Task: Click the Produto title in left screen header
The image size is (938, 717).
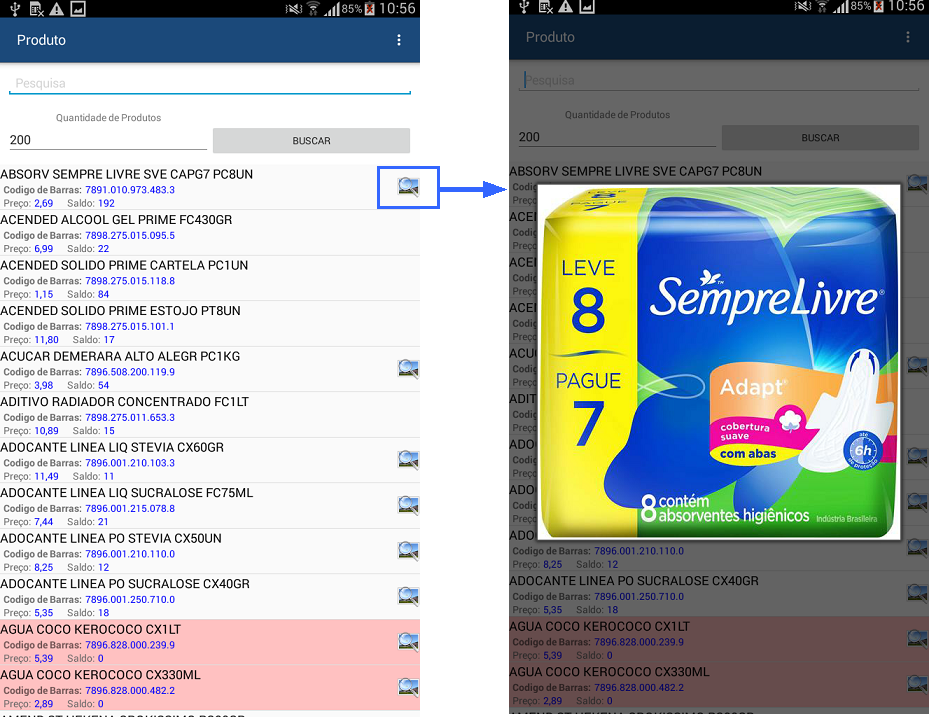Action: [41, 40]
